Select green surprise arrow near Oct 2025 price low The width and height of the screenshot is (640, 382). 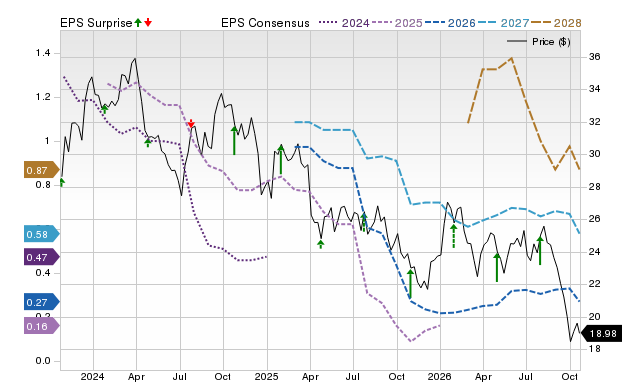pyautogui.click(x=410, y=284)
